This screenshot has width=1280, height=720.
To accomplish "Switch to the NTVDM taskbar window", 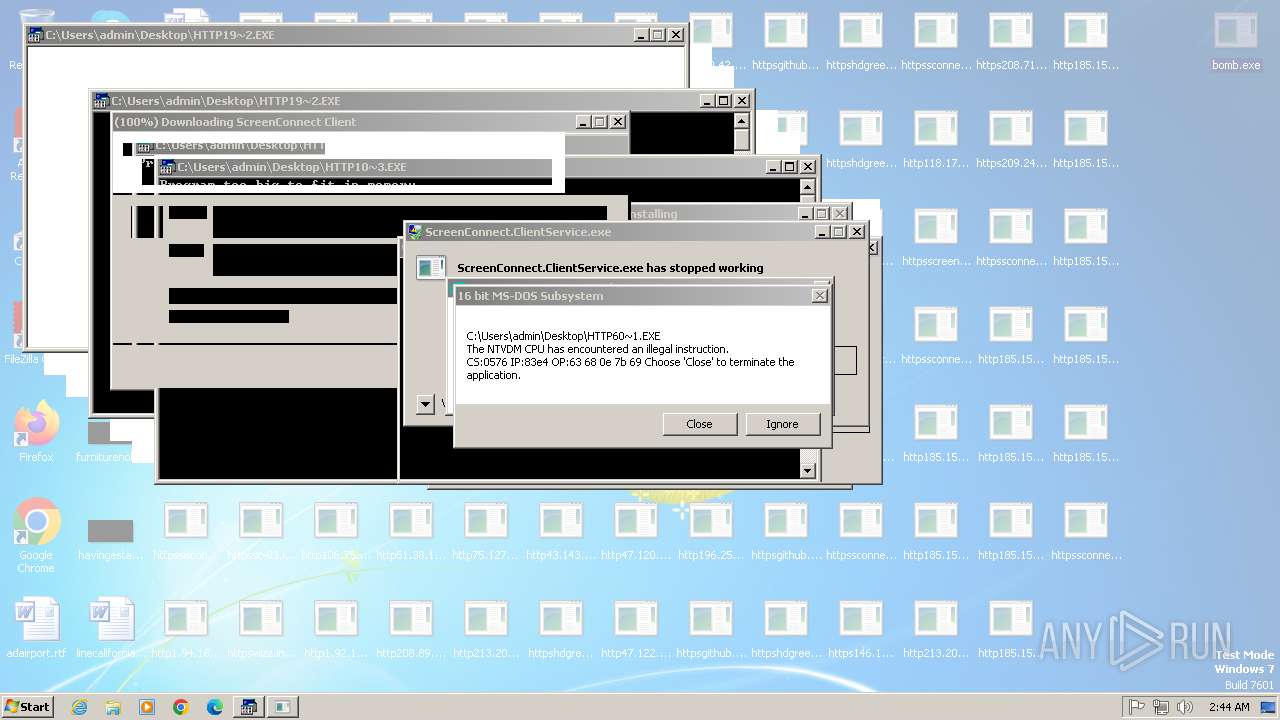I will tap(247, 707).
